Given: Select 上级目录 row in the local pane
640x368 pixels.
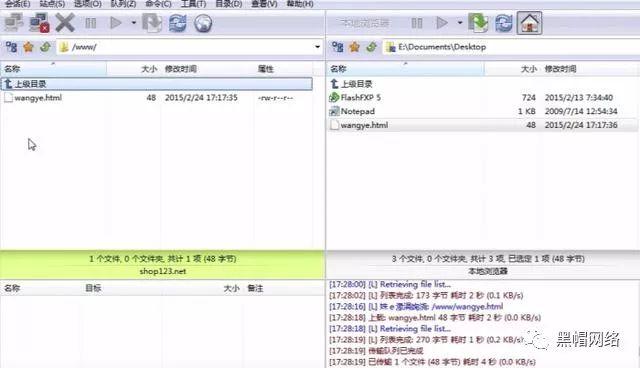Looking at the screenshot, I should [x=483, y=84].
